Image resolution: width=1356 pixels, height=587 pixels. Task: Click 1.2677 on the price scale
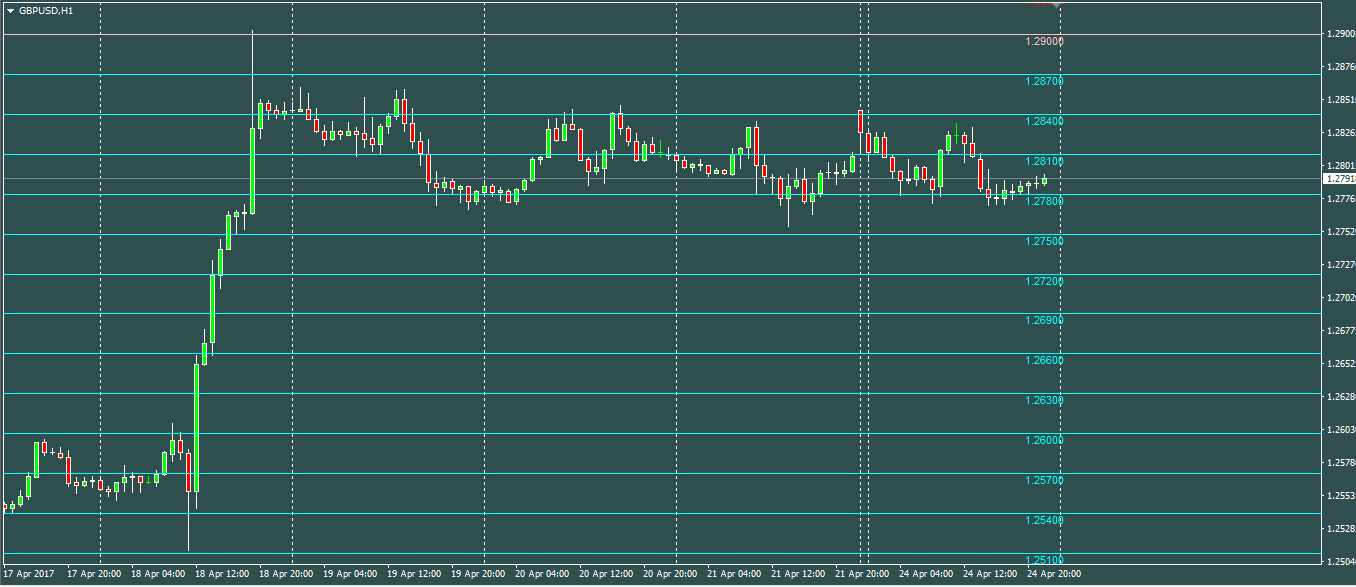point(1340,331)
